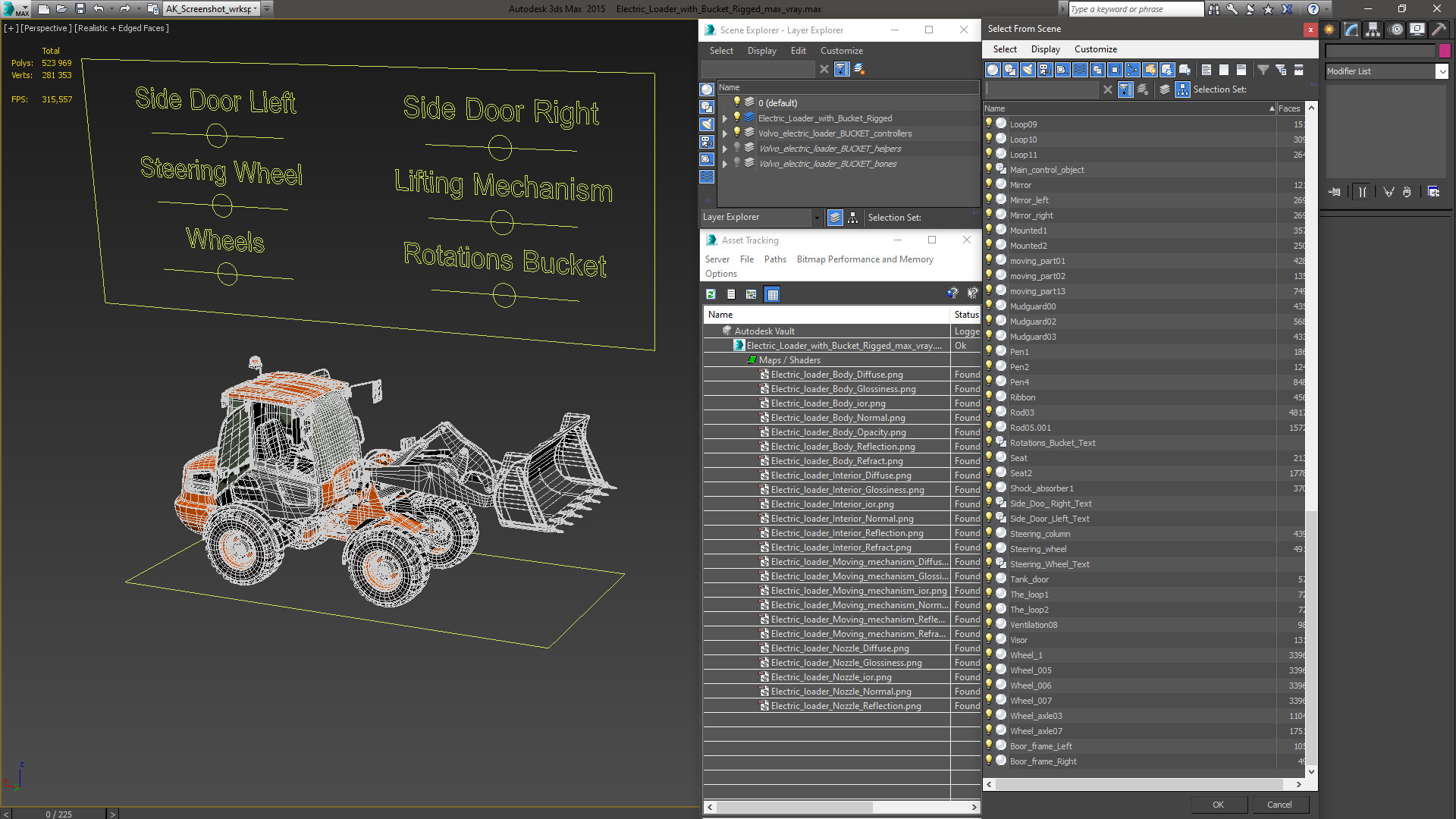Screen dimensions: 1456x819
Task: Click the OK button
Action: coord(1218,805)
